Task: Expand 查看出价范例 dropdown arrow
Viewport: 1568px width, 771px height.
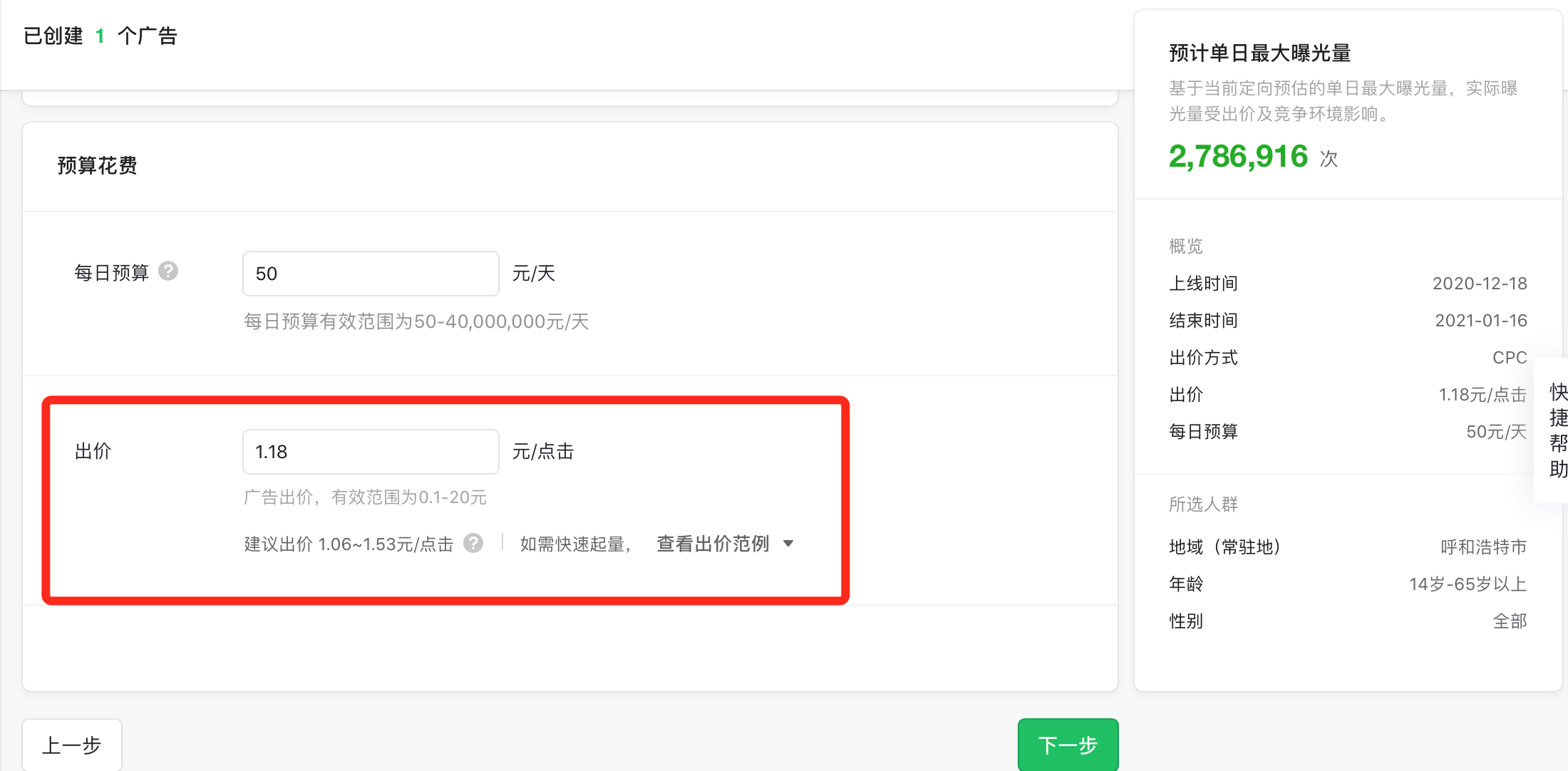Action: coord(788,544)
